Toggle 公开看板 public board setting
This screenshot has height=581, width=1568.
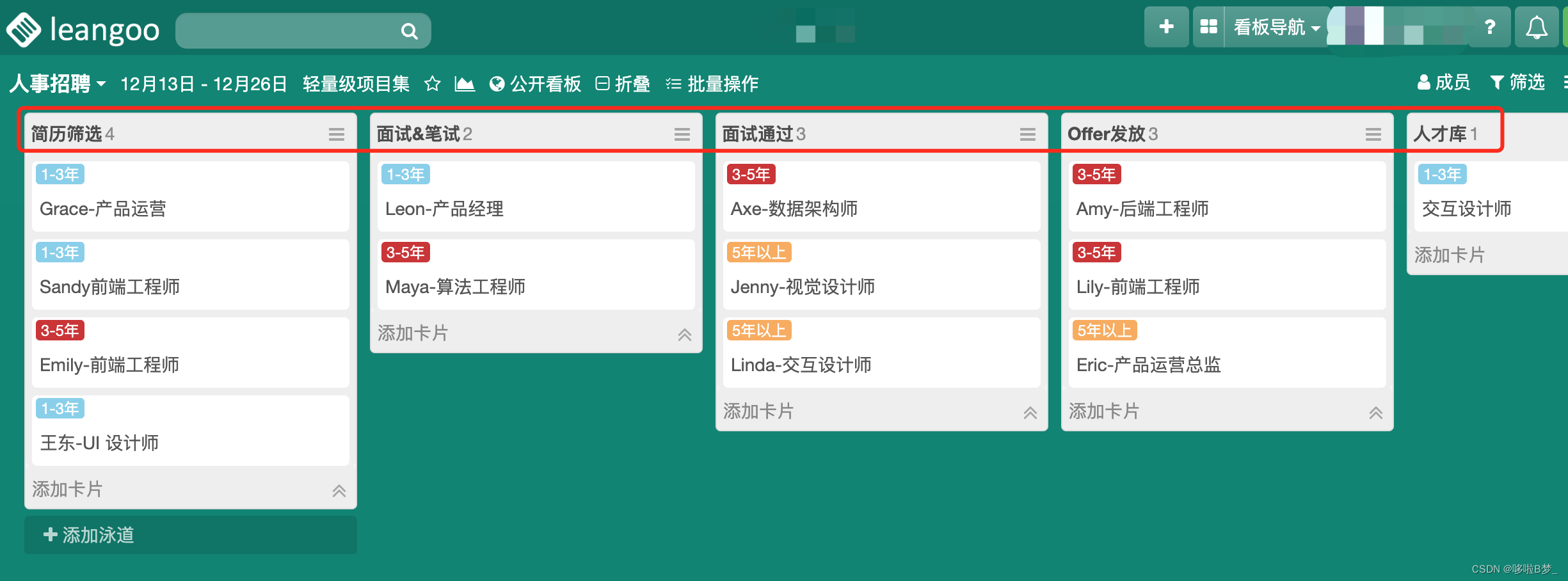535,83
